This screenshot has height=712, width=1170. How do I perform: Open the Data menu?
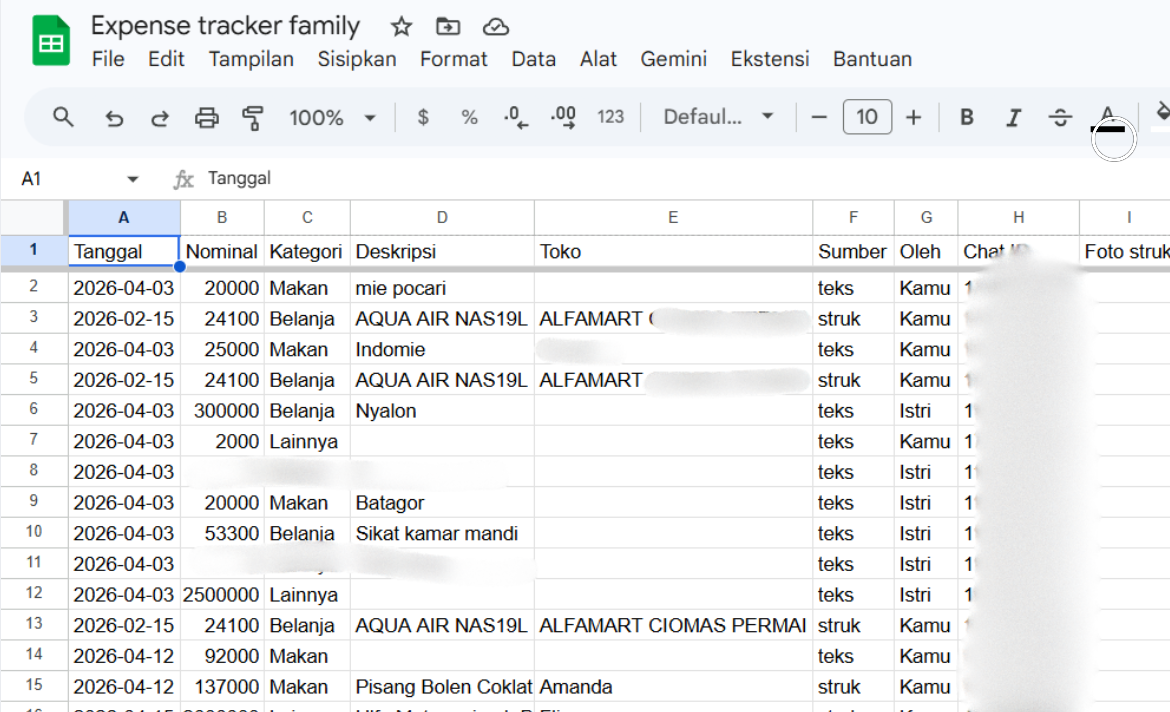pyautogui.click(x=534, y=59)
